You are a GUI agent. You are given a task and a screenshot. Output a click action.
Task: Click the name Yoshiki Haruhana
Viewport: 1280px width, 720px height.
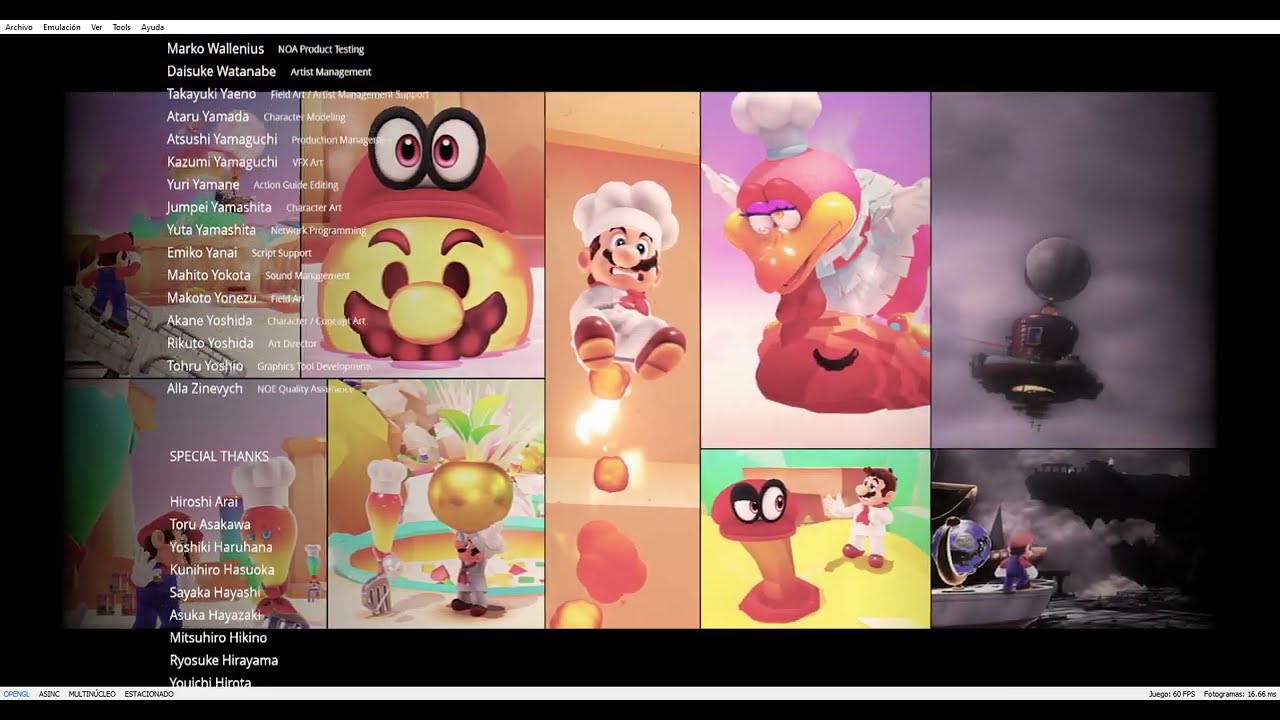(x=221, y=547)
